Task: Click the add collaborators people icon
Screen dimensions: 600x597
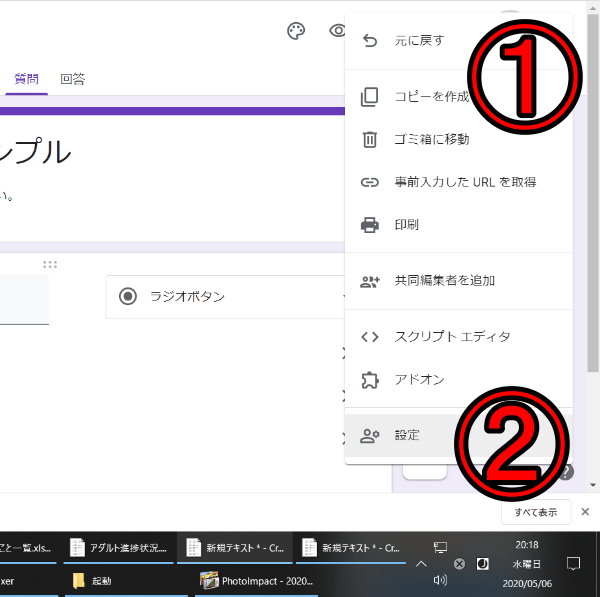Action: click(x=370, y=281)
